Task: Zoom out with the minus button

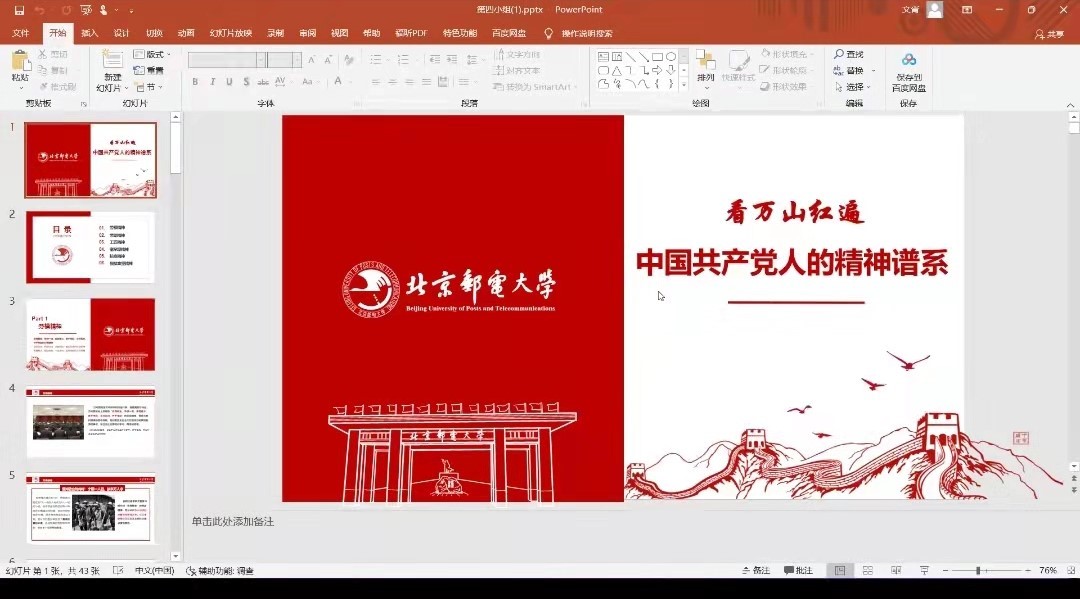Action: click(946, 570)
